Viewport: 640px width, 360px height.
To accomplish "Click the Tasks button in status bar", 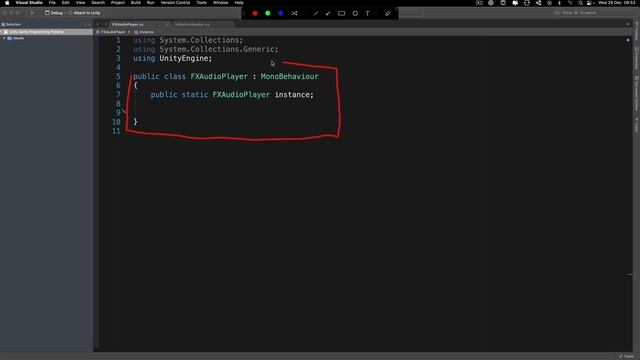I will 626,356.
